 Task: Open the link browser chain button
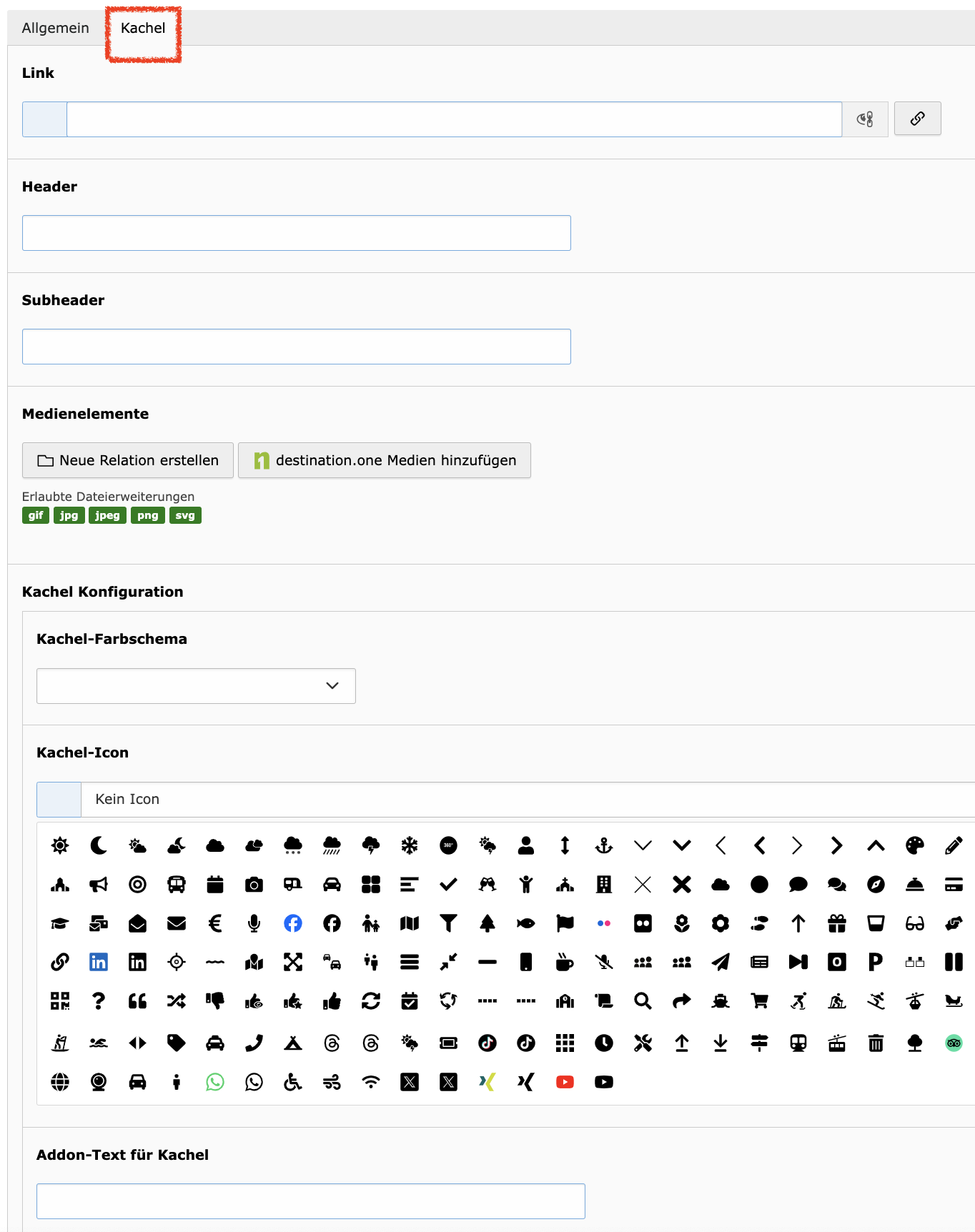[x=918, y=119]
